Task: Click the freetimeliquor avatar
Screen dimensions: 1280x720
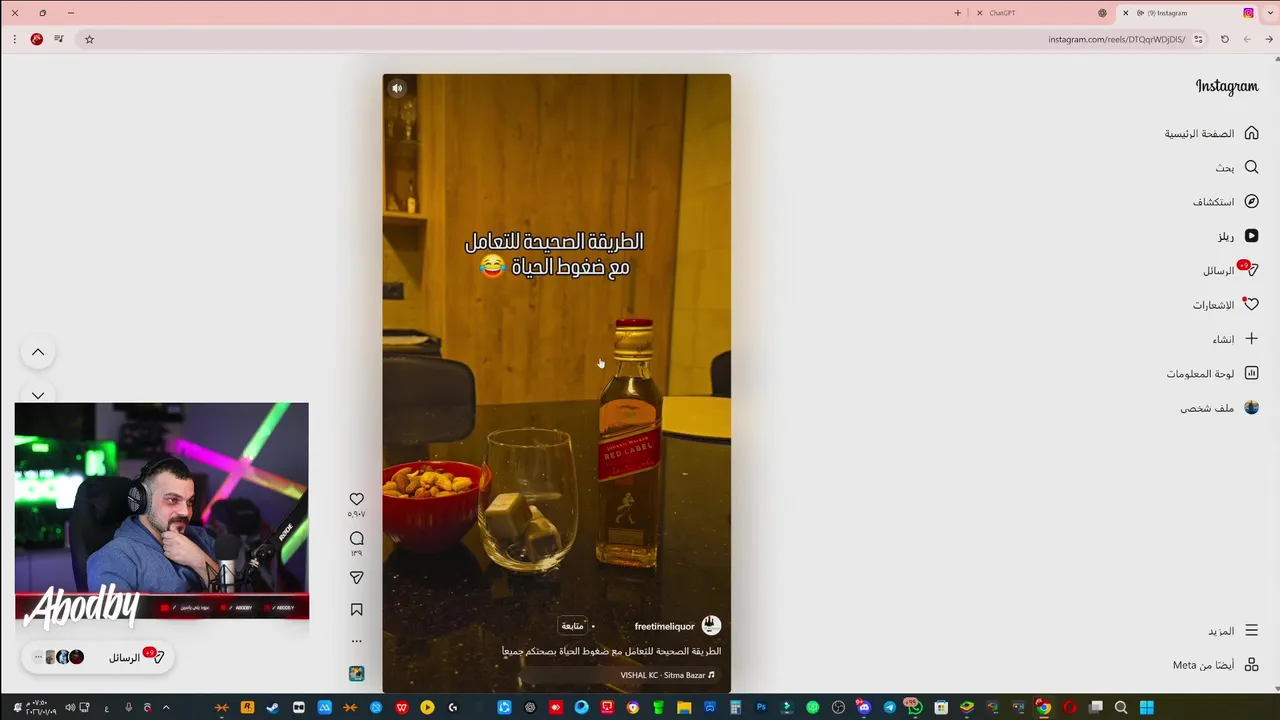Action: (x=711, y=626)
